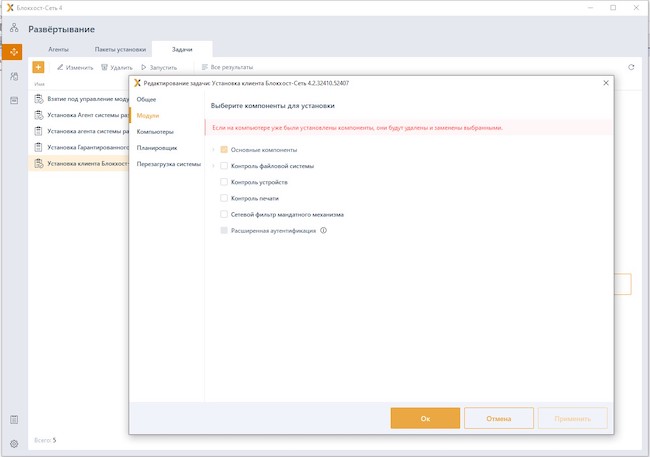The image size is (650, 457).
Task: Click the Контроль устройств label
Action: (259, 182)
